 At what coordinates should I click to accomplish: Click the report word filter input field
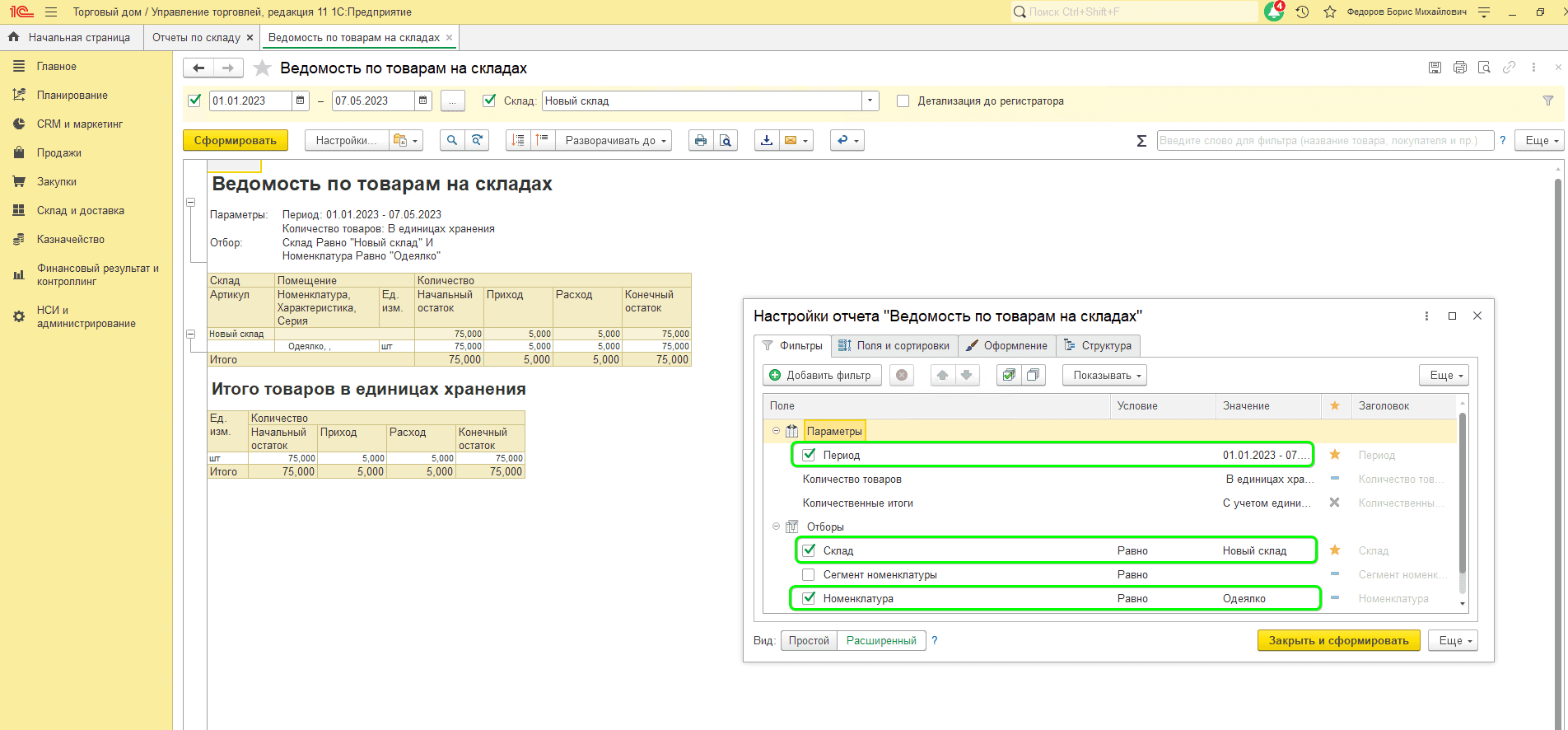[1324, 141]
